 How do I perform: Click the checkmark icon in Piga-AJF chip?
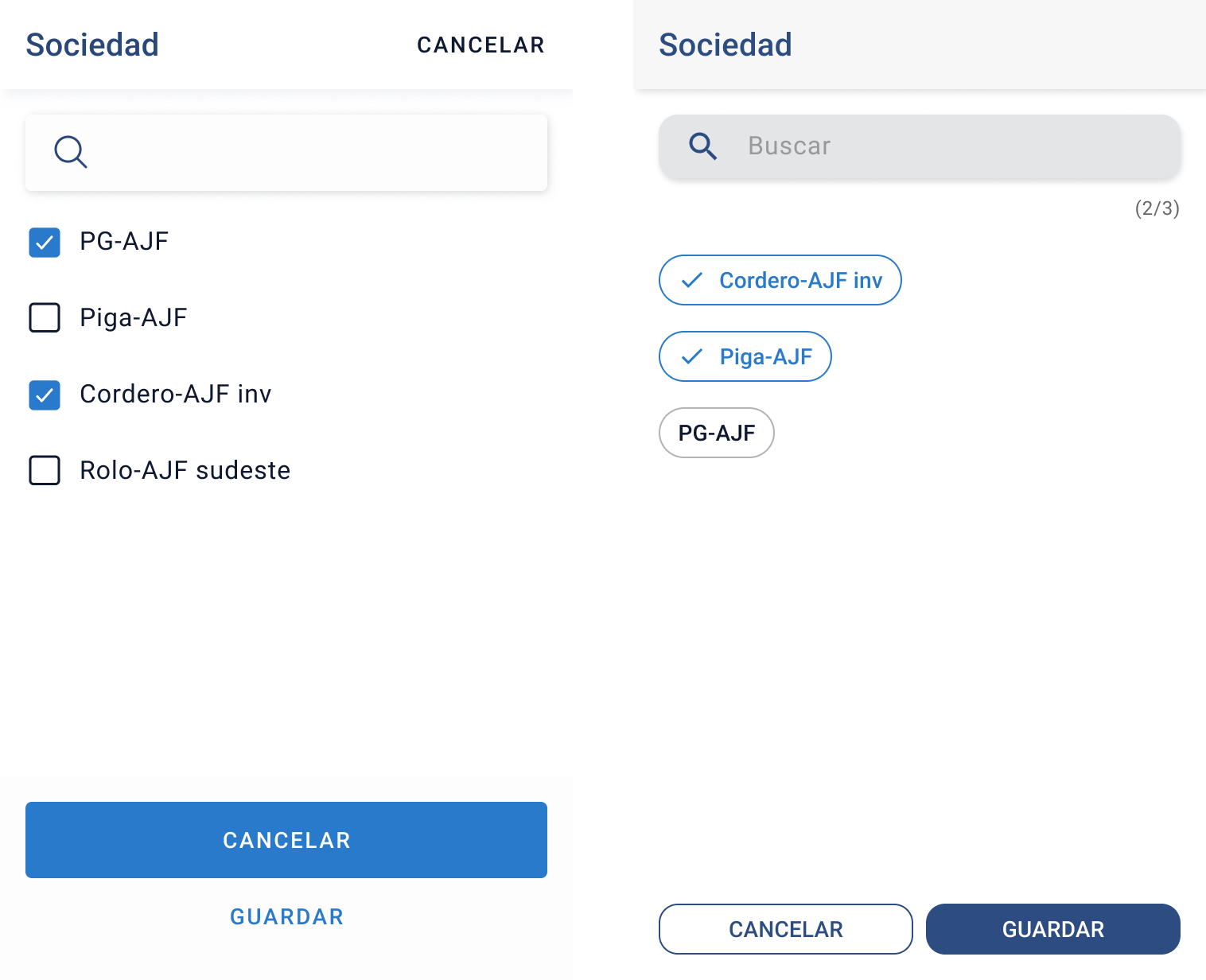692,356
